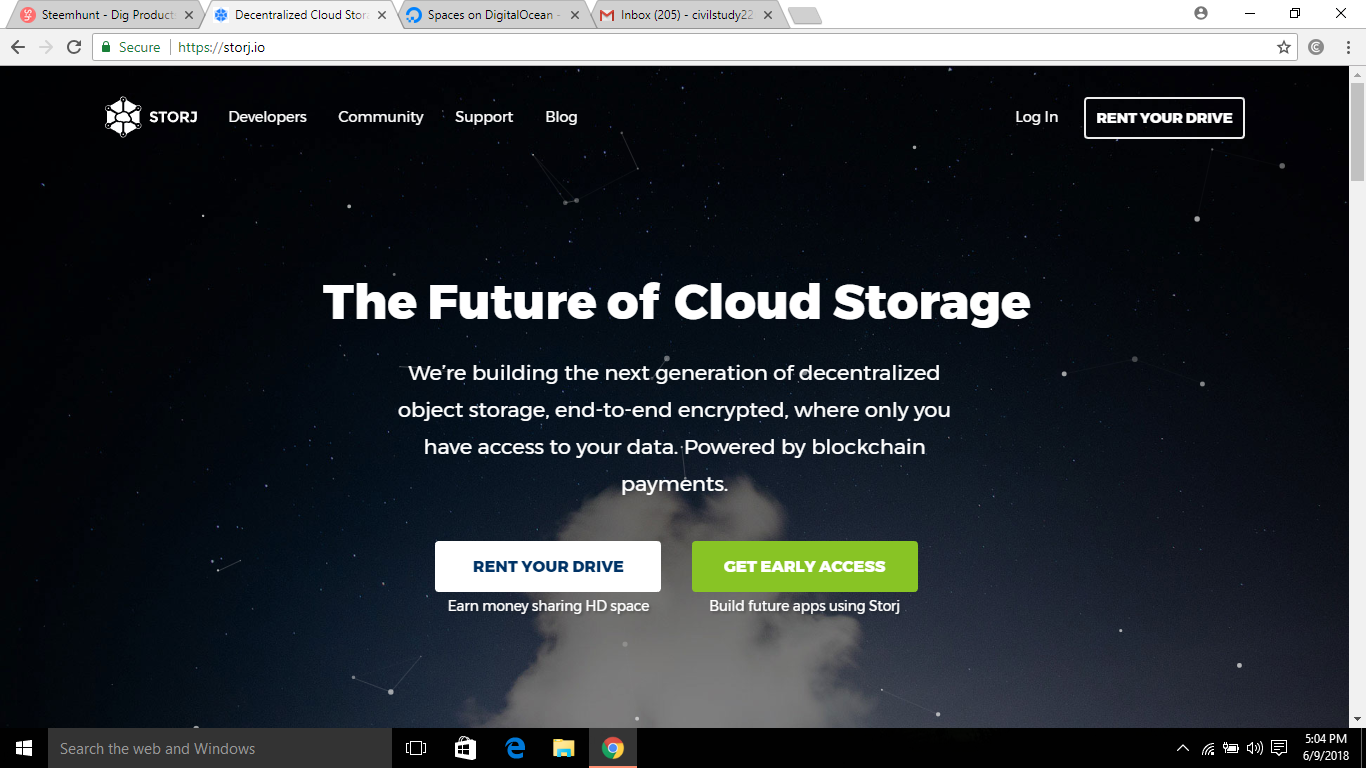
Task: Open the taskbar clock showing 5:04 PM
Action: [1326, 748]
